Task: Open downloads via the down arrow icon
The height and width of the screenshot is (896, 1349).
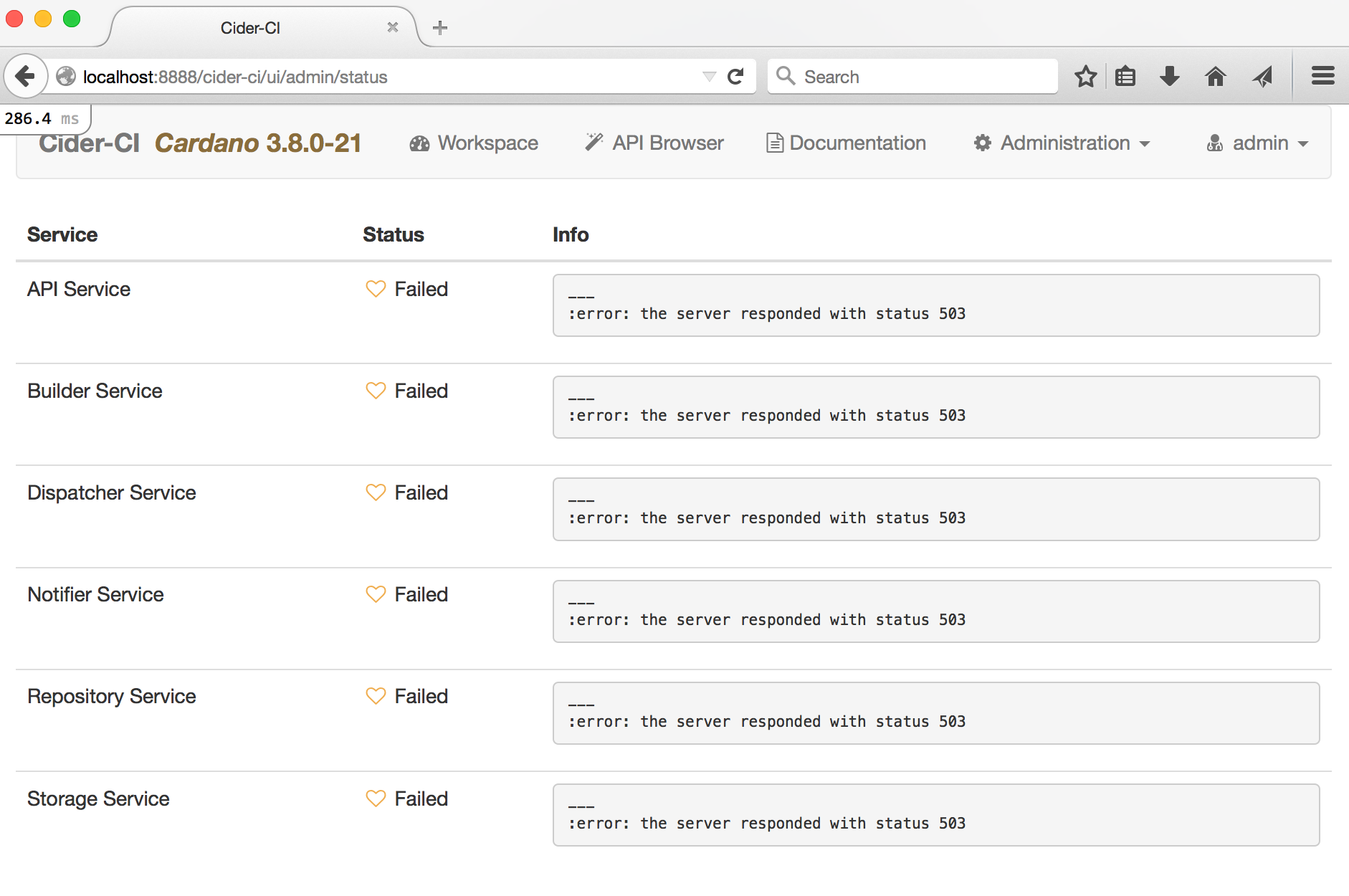Action: pyautogui.click(x=1170, y=76)
